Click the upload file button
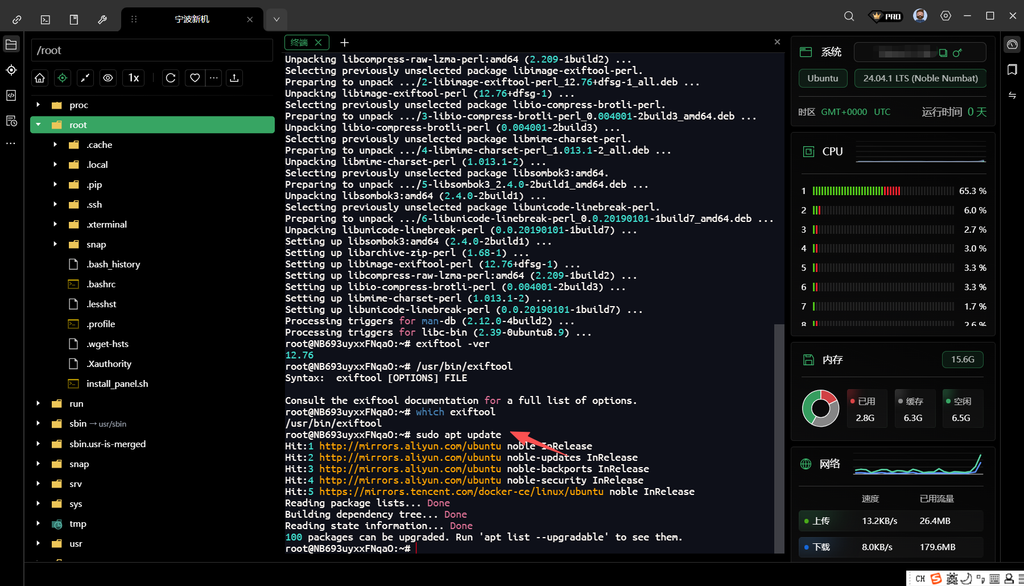Image resolution: width=1024 pixels, height=586 pixels. click(x=234, y=78)
